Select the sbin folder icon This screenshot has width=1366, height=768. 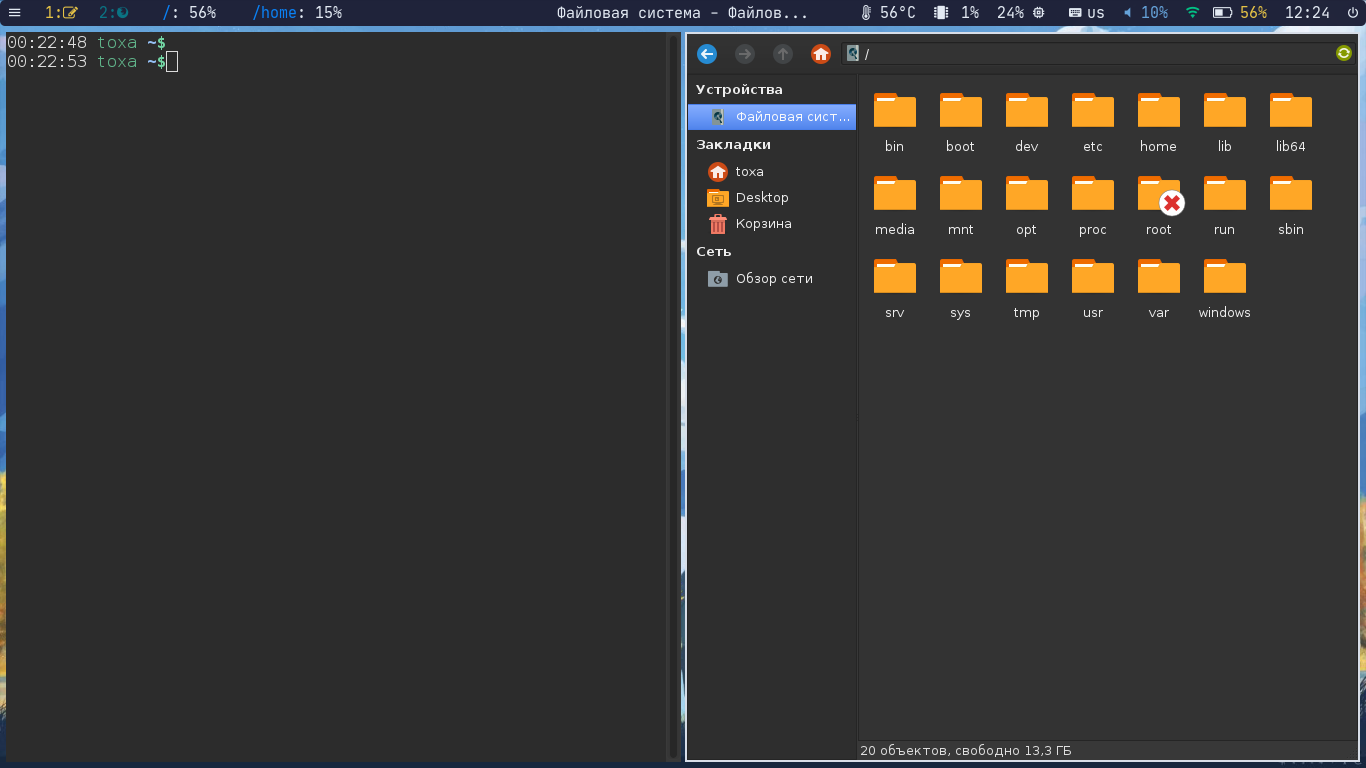(x=1291, y=193)
